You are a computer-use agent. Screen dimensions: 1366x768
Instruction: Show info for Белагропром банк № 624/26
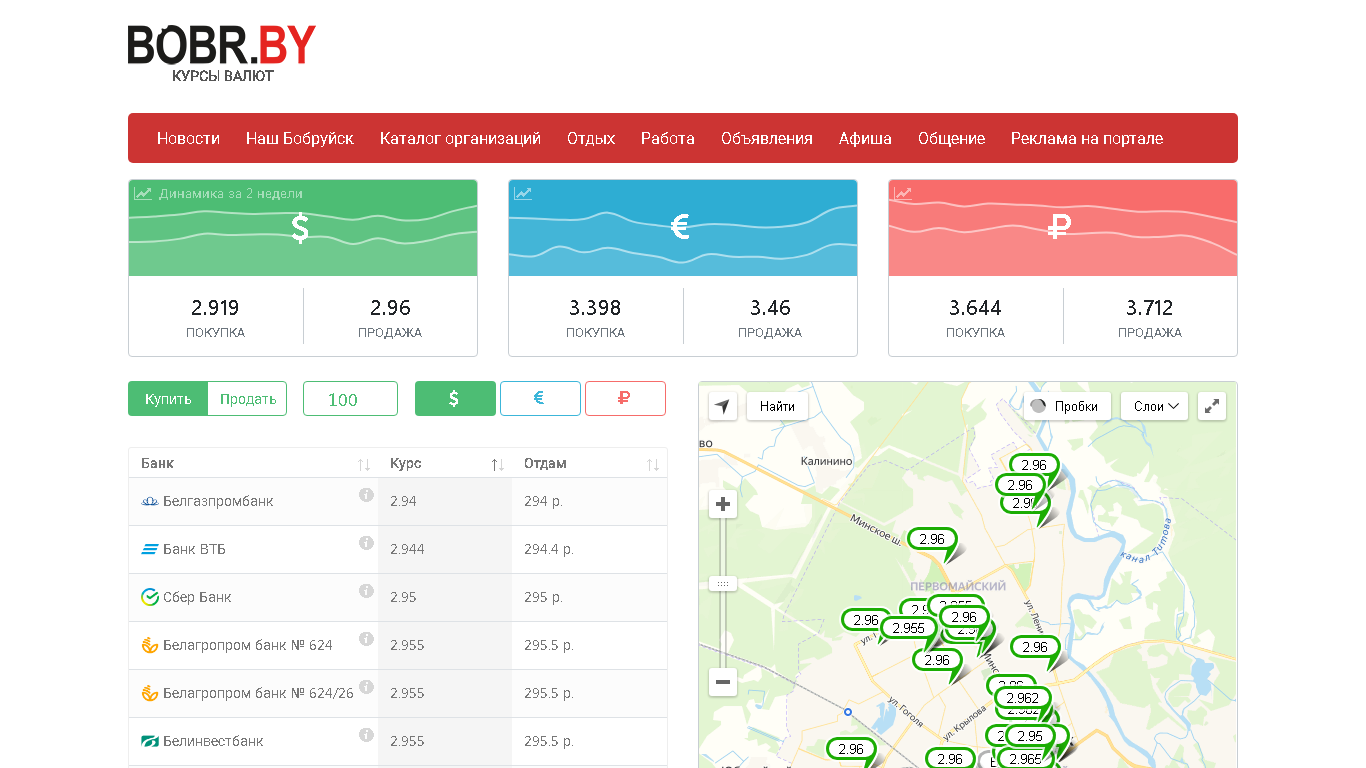(x=366, y=687)
